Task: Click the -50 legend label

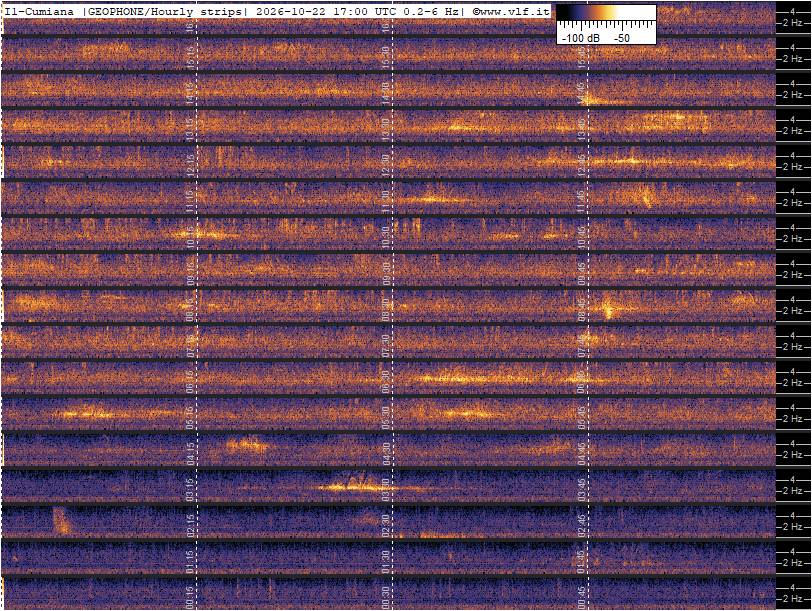Action: [x=622, y=38]
